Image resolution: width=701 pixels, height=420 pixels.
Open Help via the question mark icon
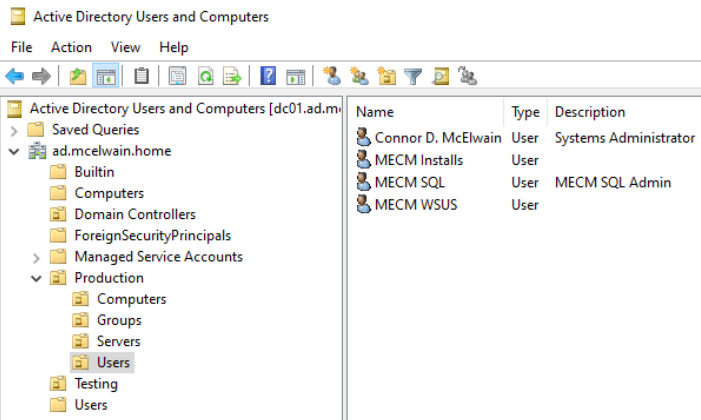pyautogui.click(x=268, y=76)
